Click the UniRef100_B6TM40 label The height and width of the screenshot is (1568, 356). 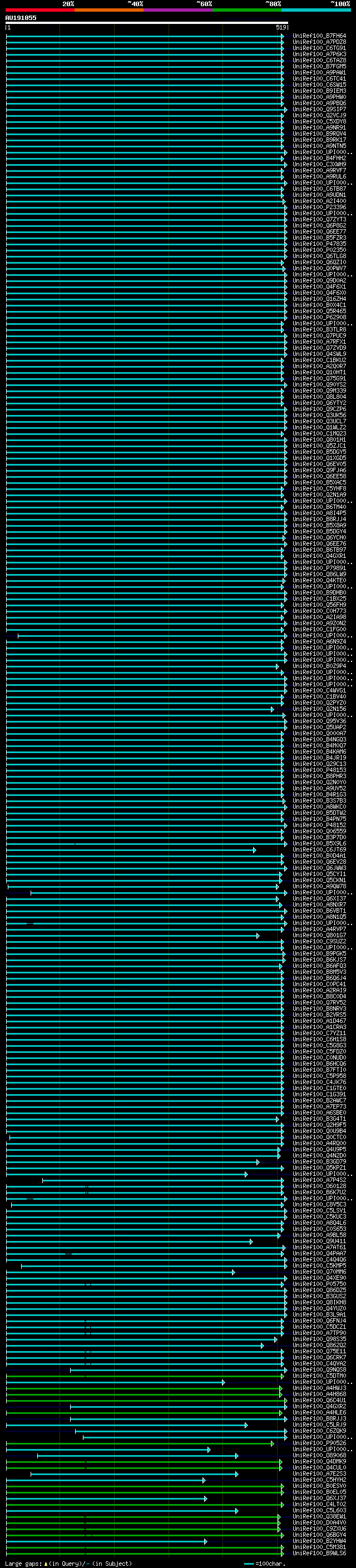pos(319,507)
